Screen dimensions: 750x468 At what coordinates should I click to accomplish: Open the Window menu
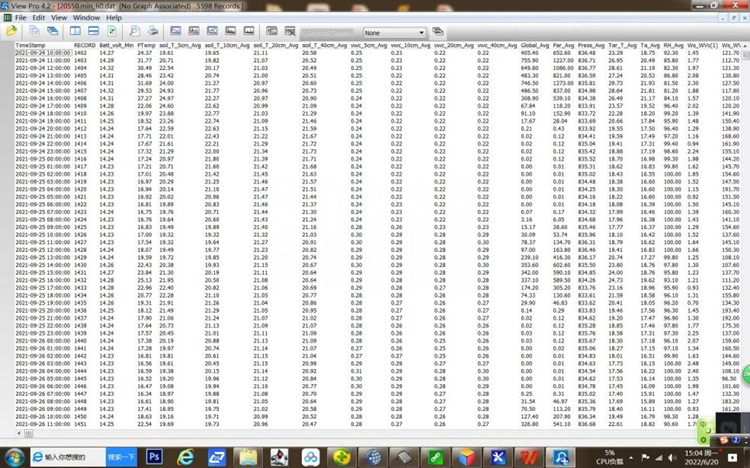(x=86, y=18)
